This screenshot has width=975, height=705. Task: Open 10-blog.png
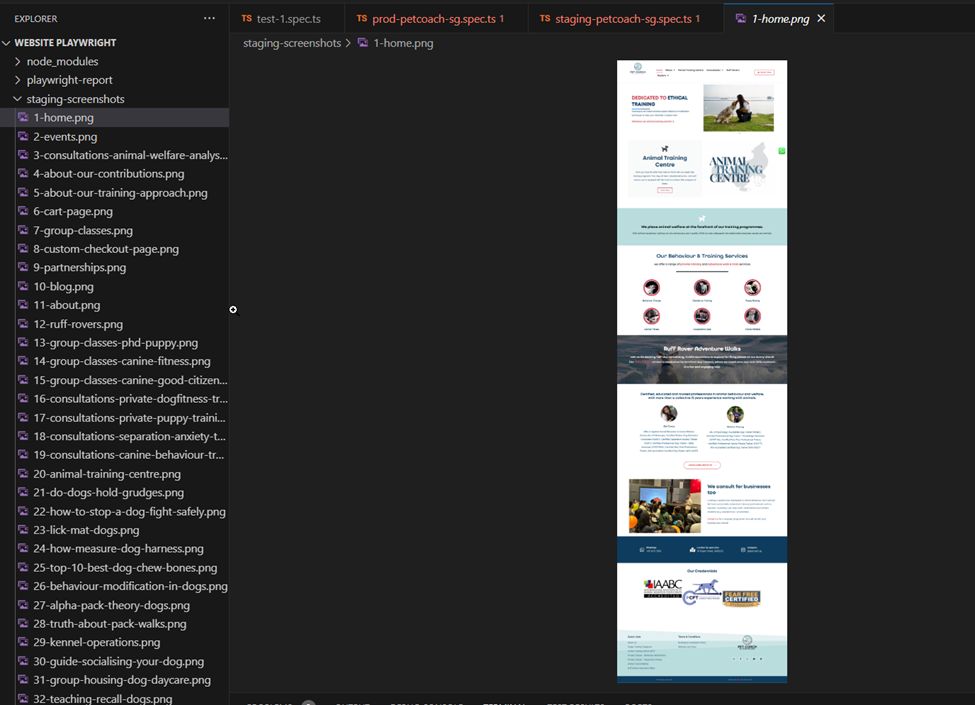114,287
